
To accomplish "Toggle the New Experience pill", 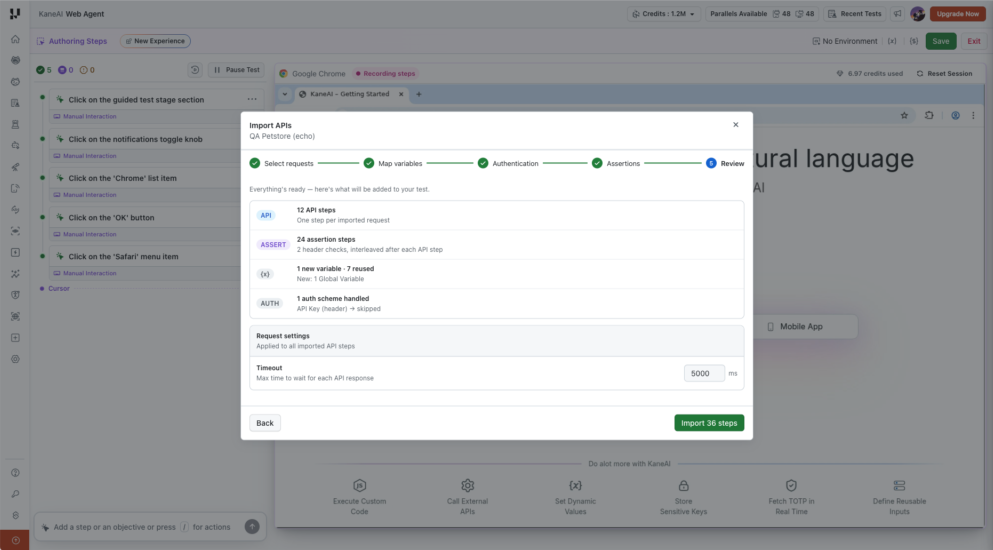I will click(x=155, y=41).
